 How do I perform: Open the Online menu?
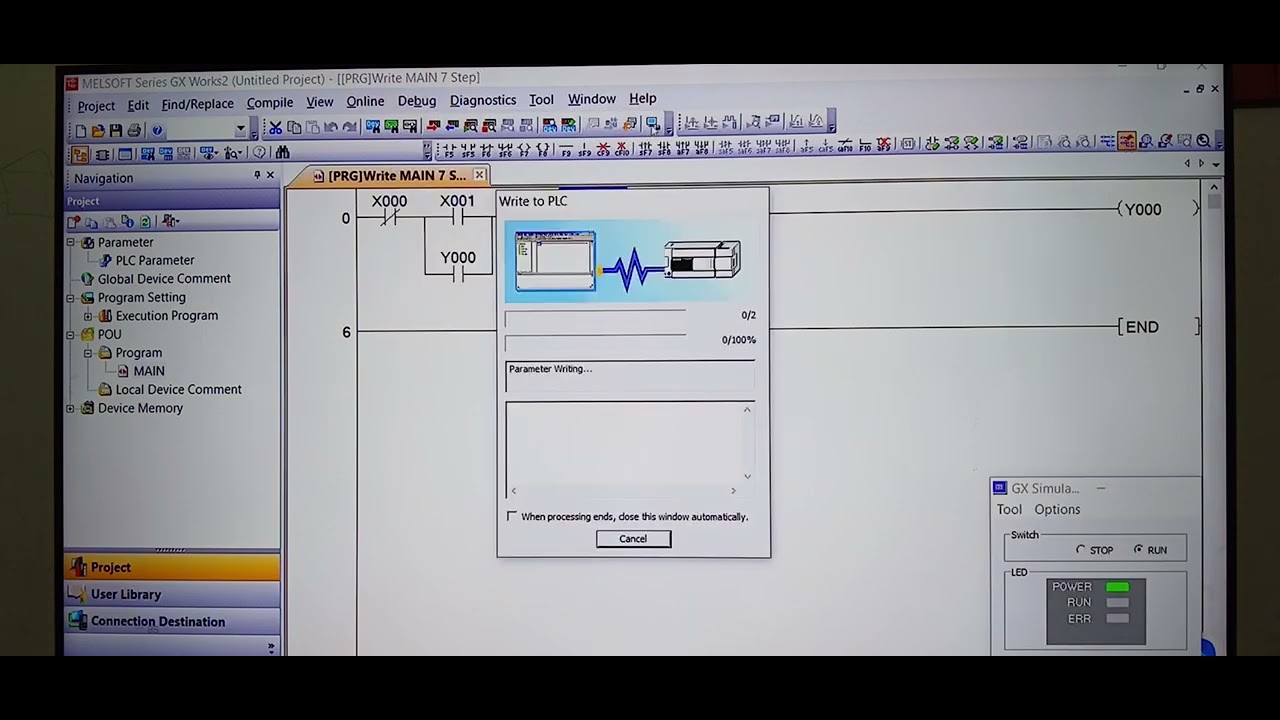point(365,101)
